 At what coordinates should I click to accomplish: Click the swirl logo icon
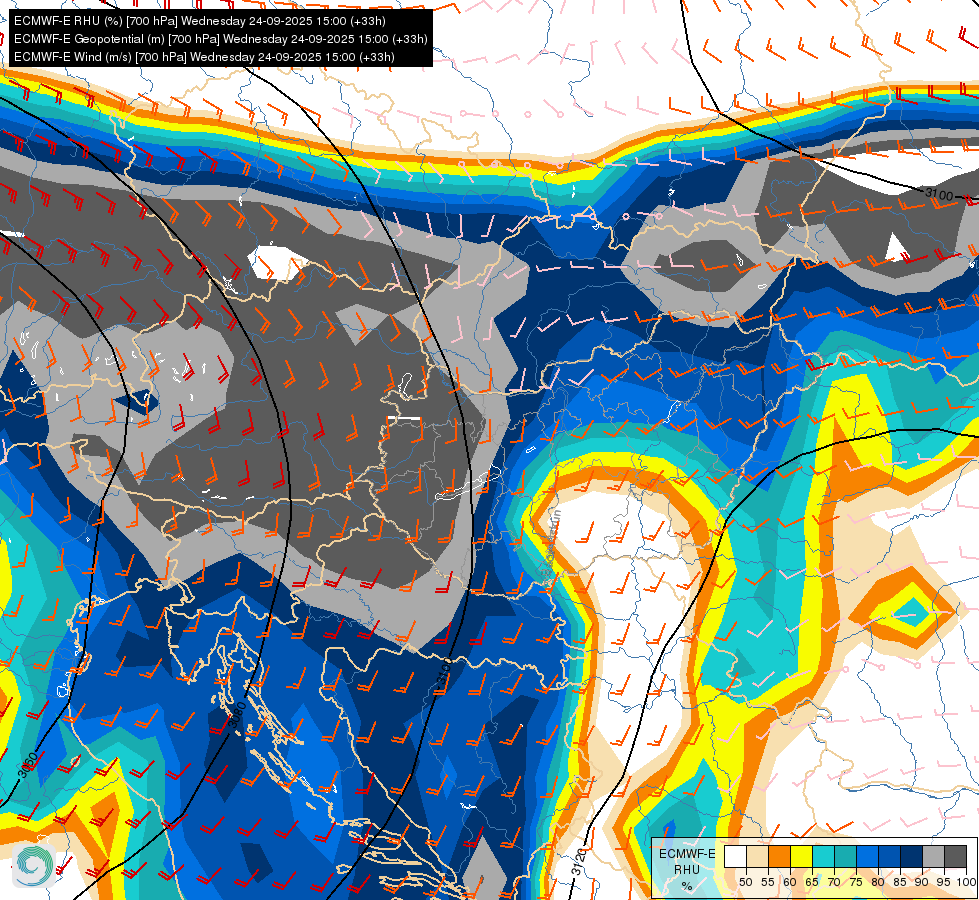click(x=34, y=866)
